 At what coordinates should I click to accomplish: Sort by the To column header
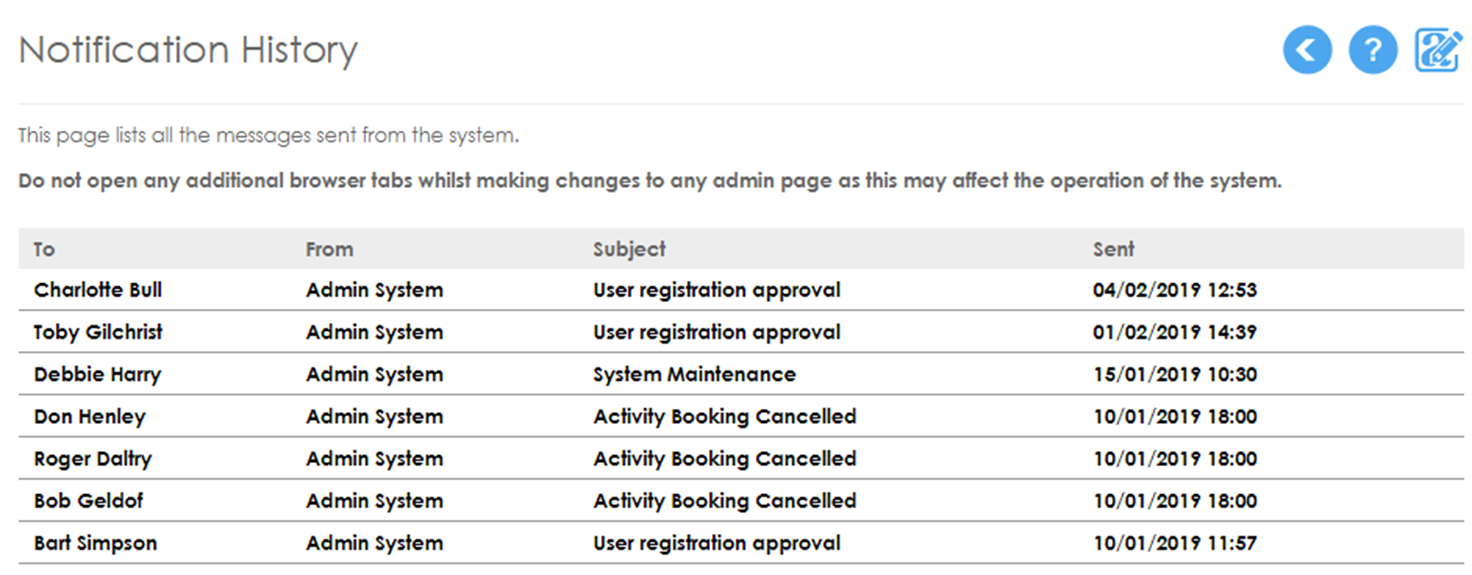click(44, 249)
